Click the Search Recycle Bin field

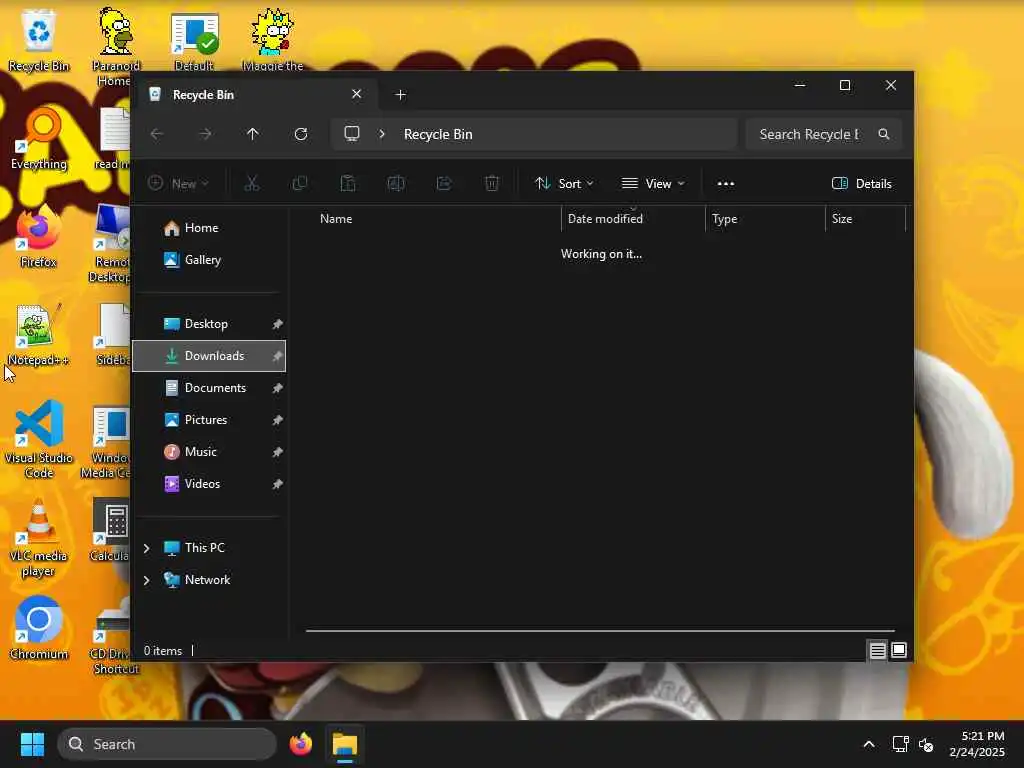click(824, 134)
